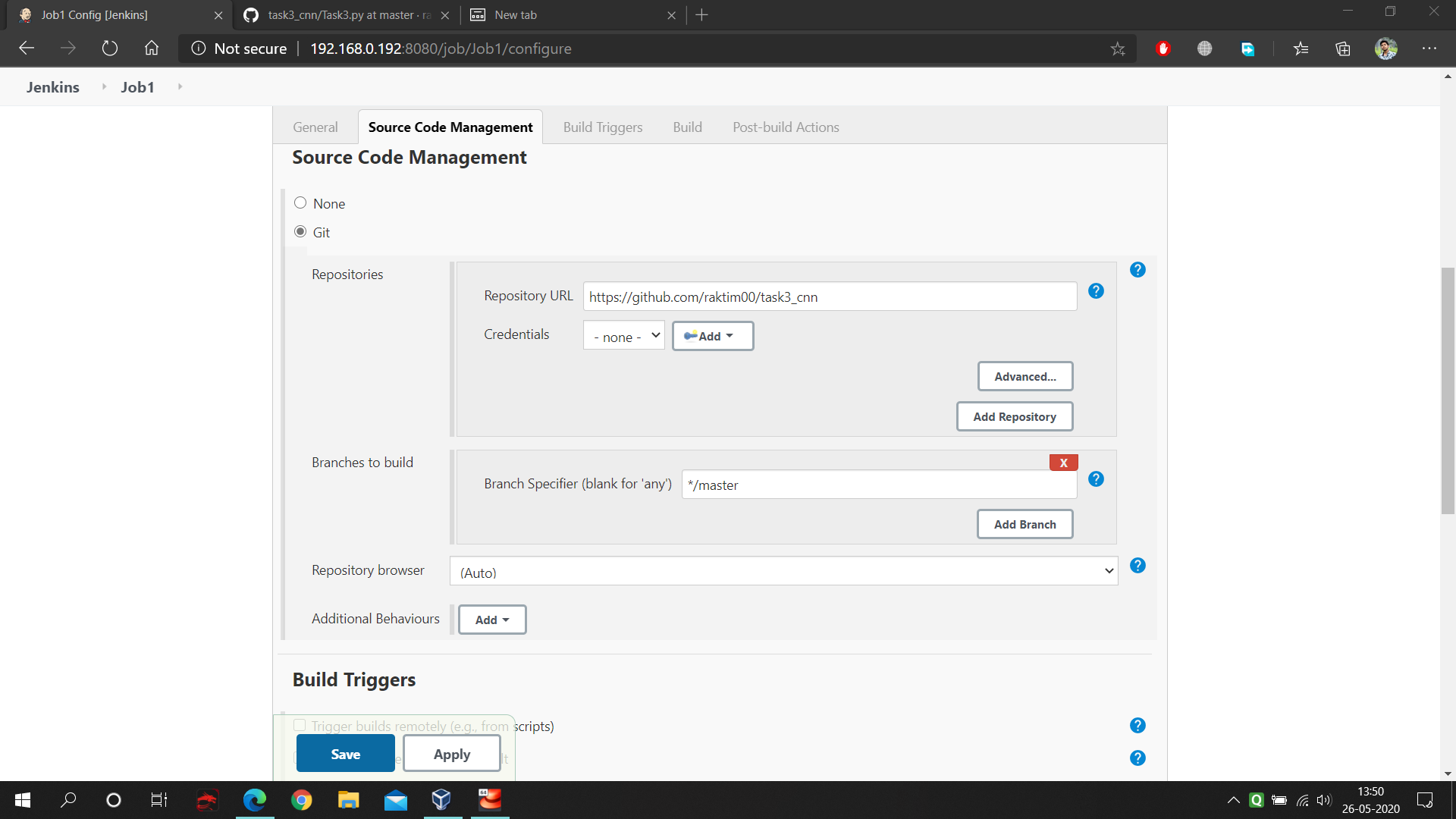1456x819 pixels.
Task: Select the Git radio button
Action: (x=300, y=232)
